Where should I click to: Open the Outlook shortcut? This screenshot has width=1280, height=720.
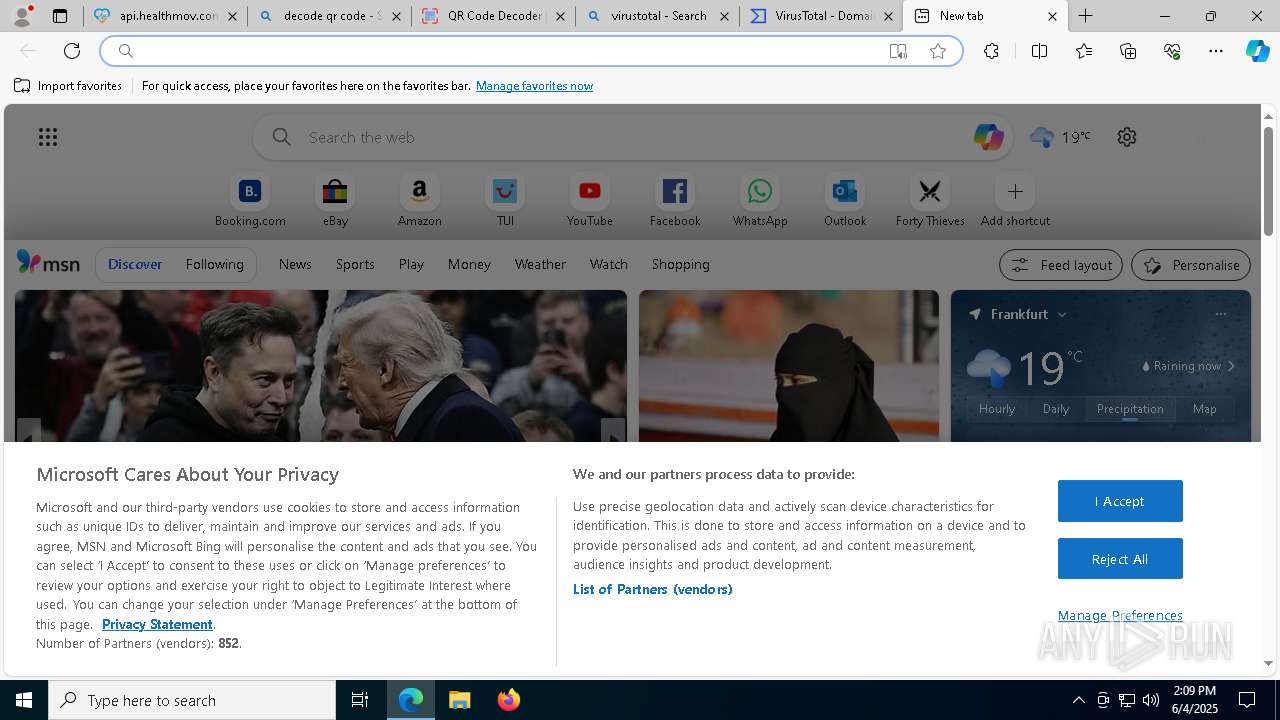(845, 200)
